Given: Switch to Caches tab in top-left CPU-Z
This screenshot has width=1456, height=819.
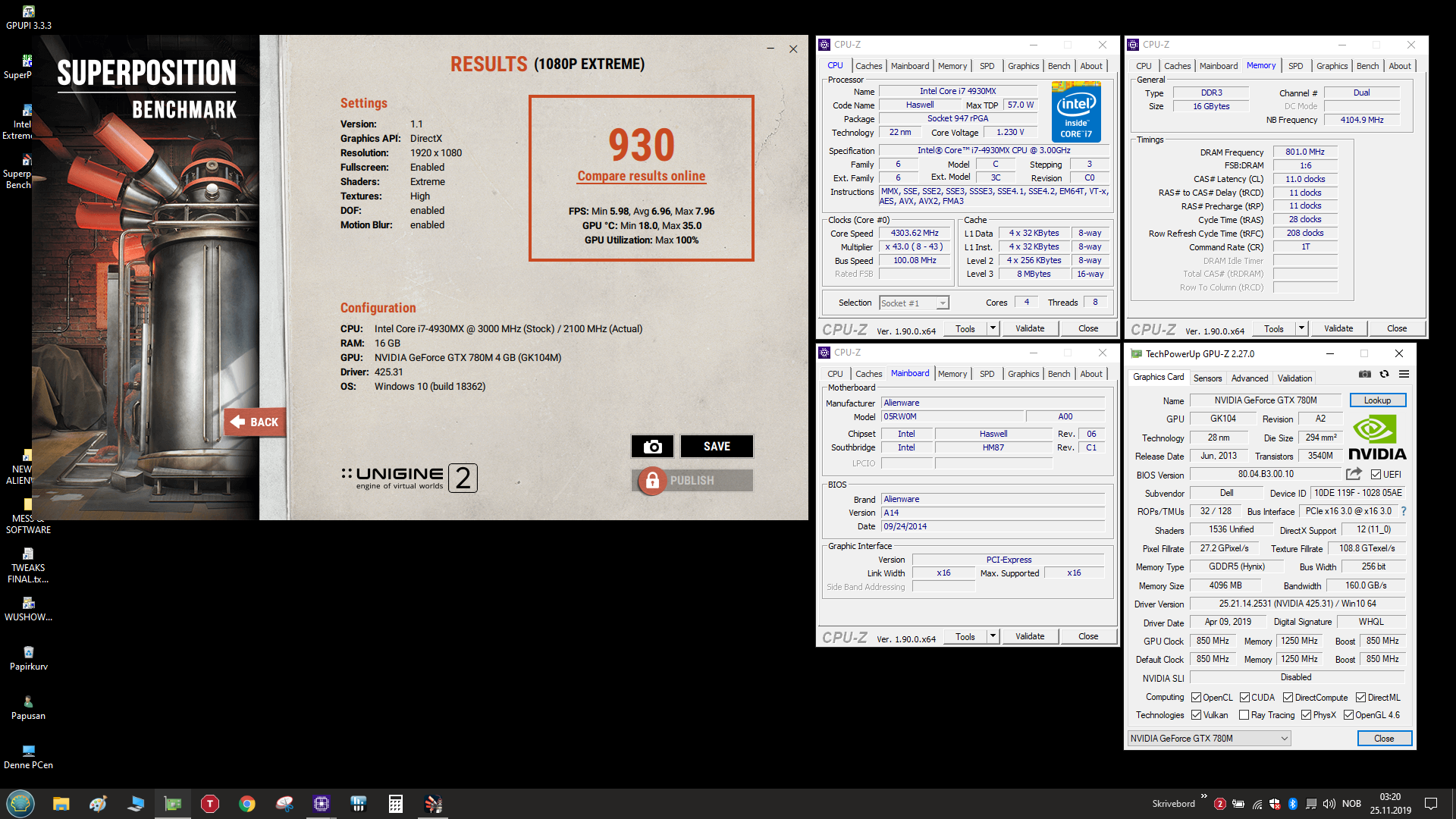Looking at the screenshot, I should (868, 66).
